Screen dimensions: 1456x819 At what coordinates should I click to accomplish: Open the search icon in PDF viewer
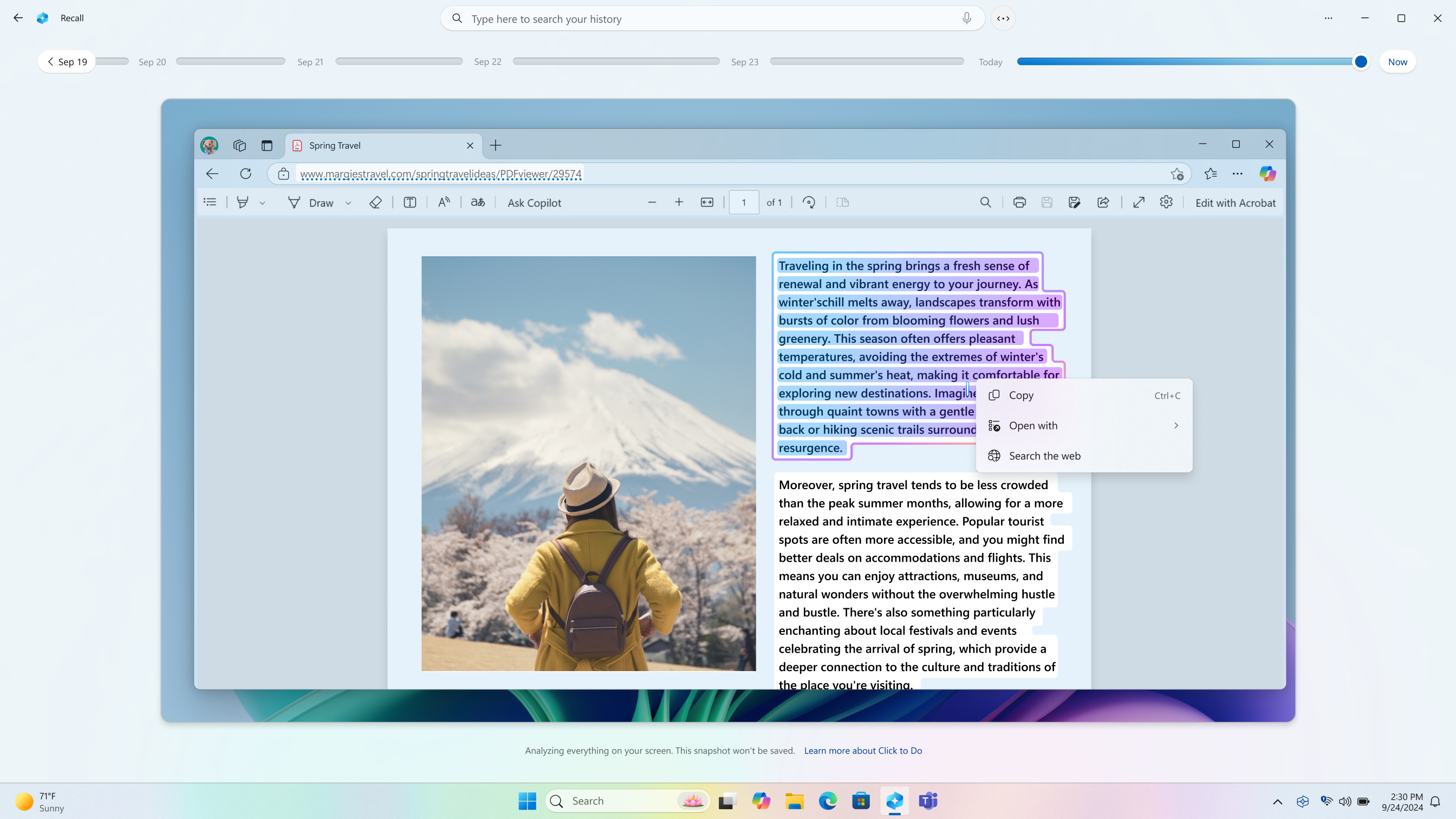[x=985, y=202]
